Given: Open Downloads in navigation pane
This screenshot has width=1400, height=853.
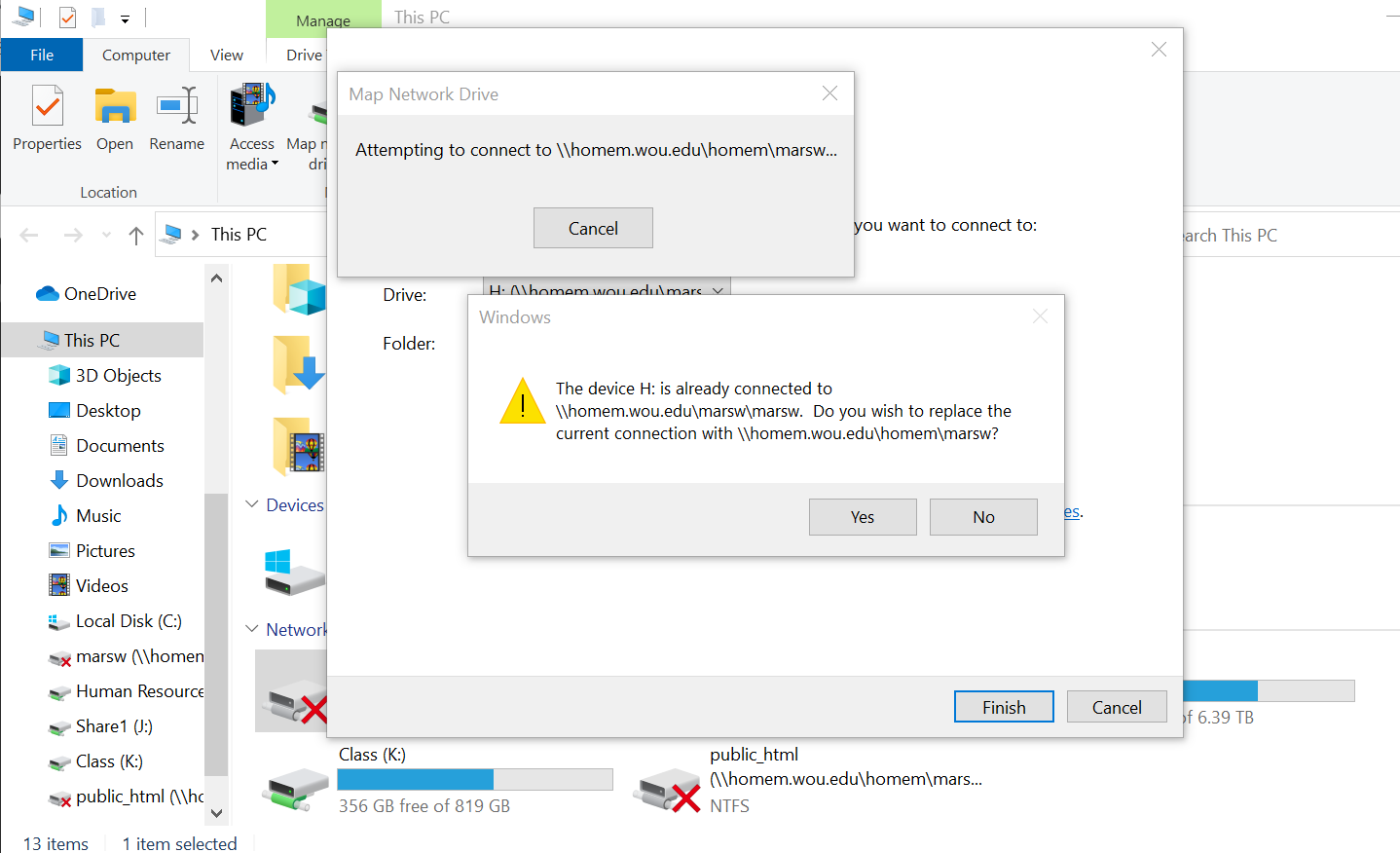Looking at the screenshot, I should 119,480.
